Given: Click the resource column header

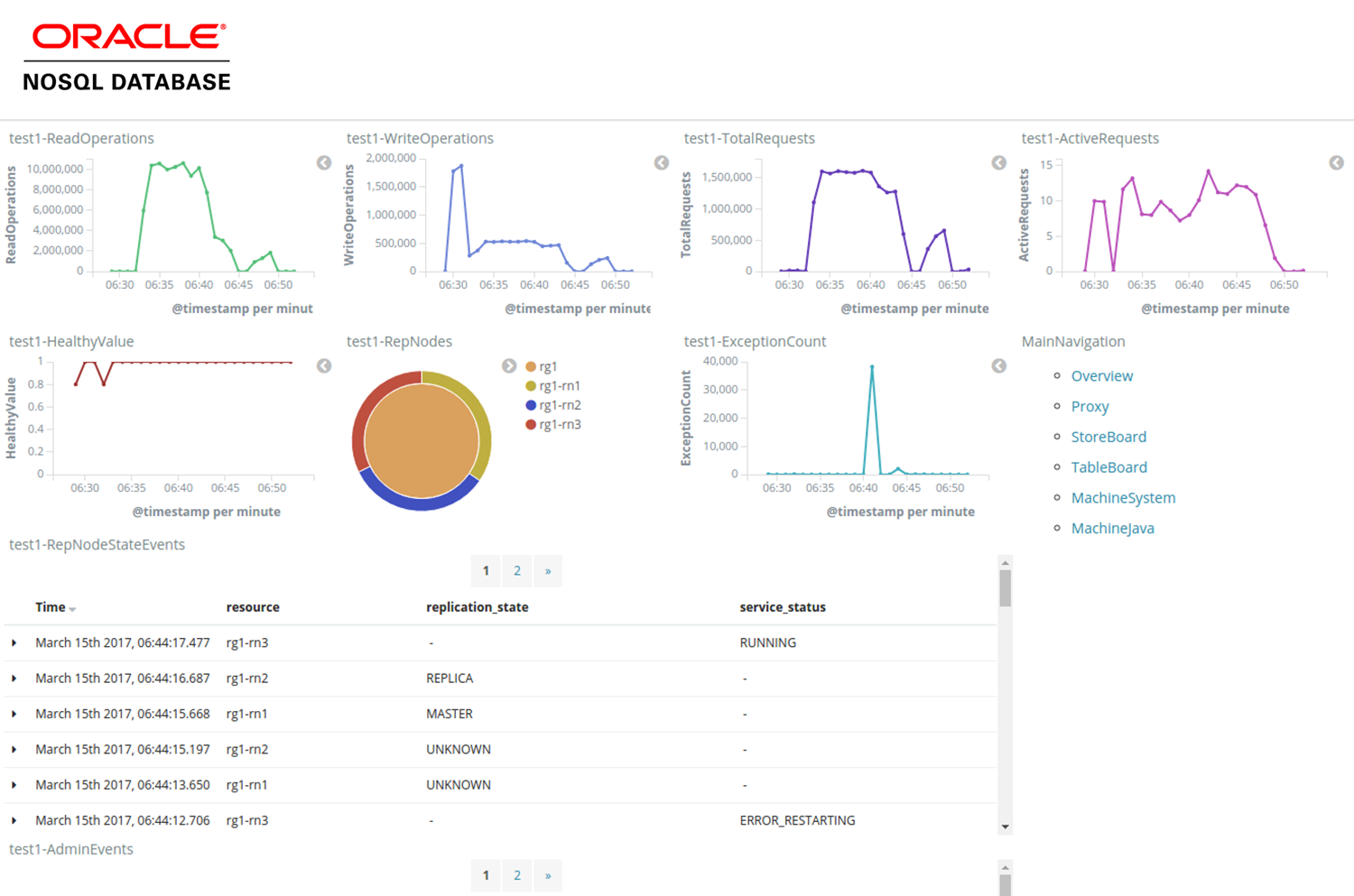Looking at the screenshot, I should click(253, 607).
